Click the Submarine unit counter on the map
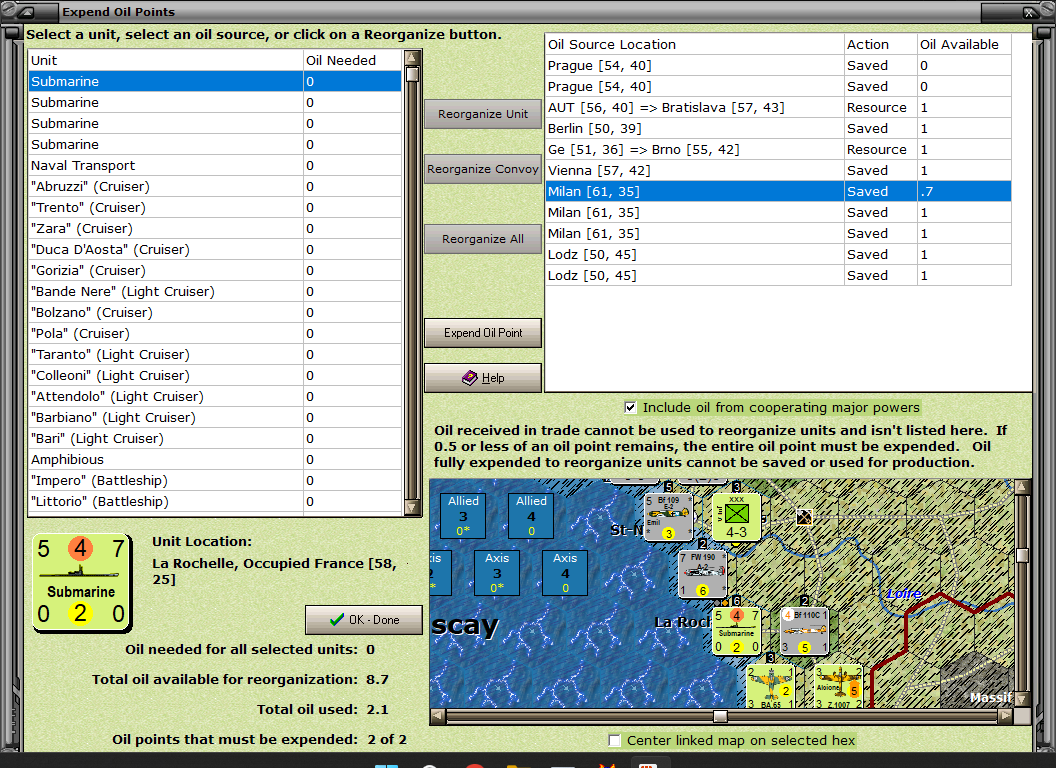Image resolution: width=1056 pixels, height=768 pixels. [737, 631]
